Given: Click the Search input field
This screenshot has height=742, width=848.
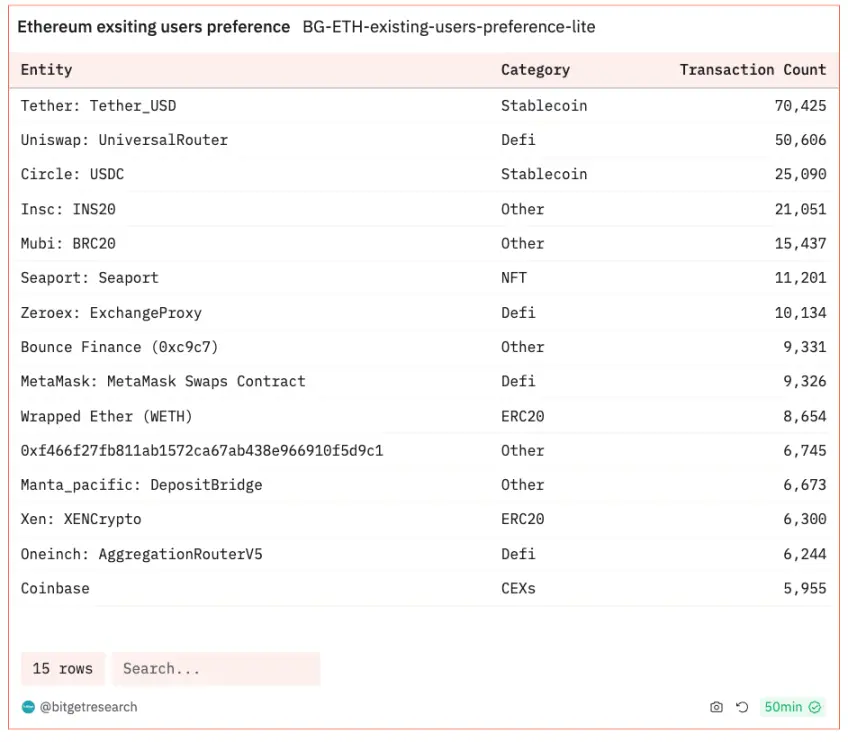Looking at the screenshot, I should (215, 669).
